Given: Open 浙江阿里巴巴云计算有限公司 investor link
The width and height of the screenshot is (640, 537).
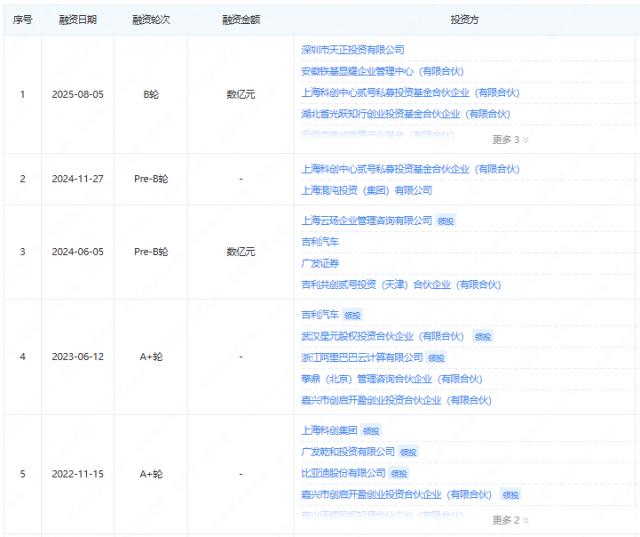Looking at the screenshot, I should coord(362,357).
